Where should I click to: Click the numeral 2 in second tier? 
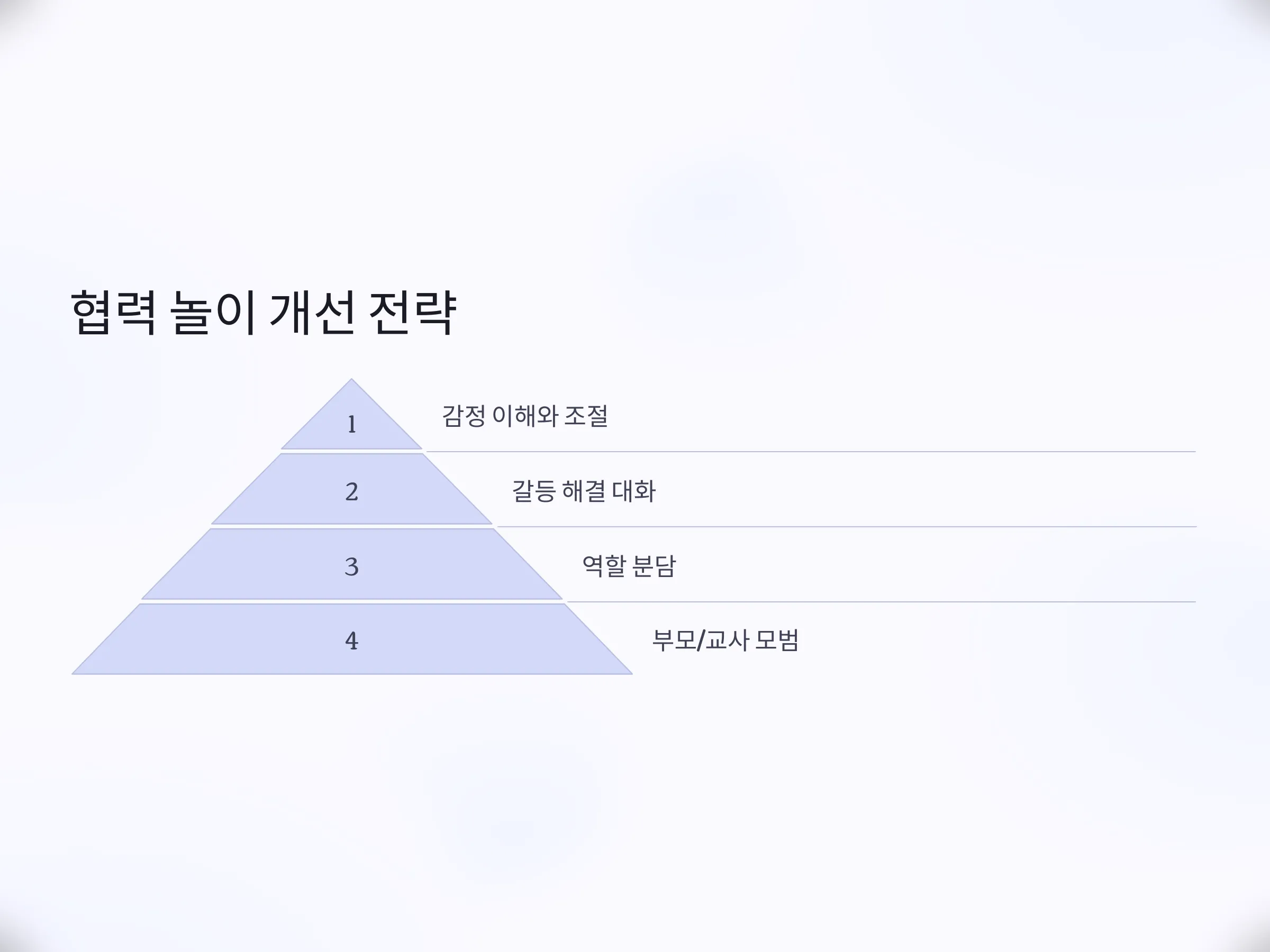pyautogui.click(x=351, y=492)
